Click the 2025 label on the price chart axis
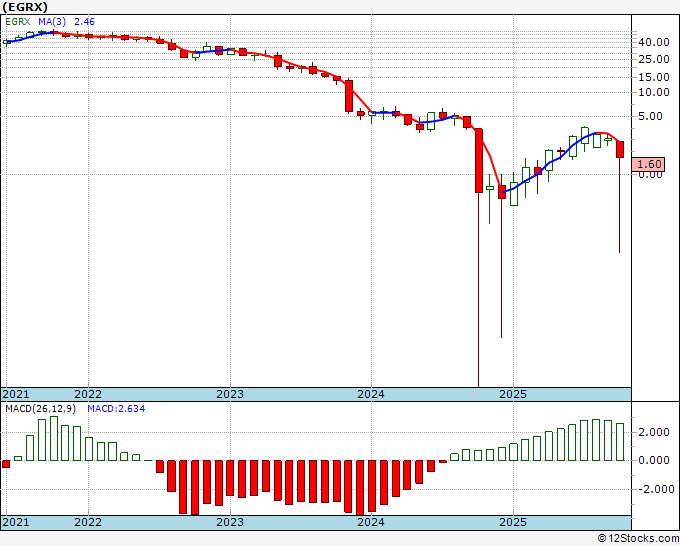Screen dimensions: 680x546 [x=513, y=394]
